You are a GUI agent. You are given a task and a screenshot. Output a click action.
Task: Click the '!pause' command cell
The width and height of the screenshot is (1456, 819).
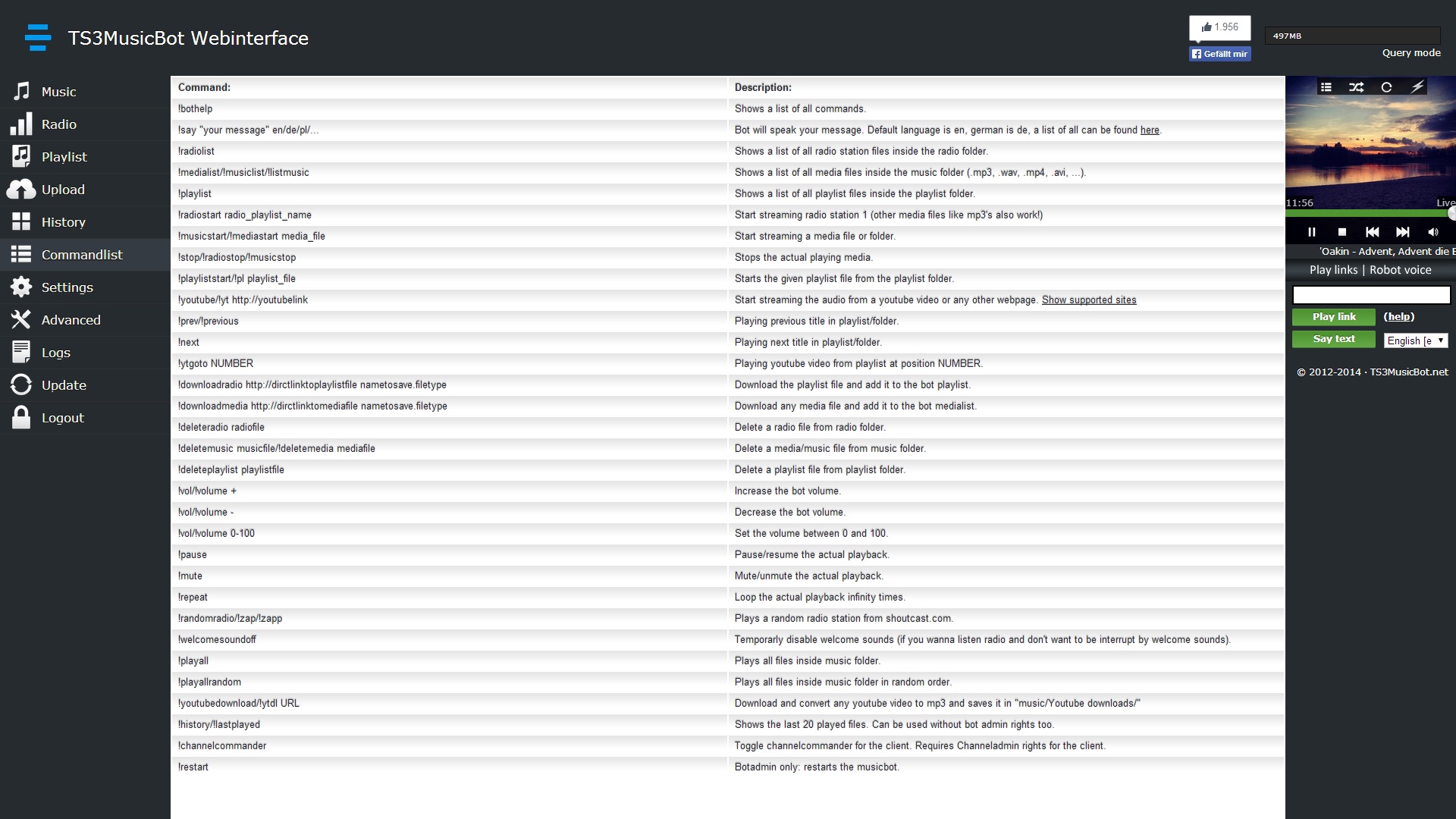pos(449,555)
